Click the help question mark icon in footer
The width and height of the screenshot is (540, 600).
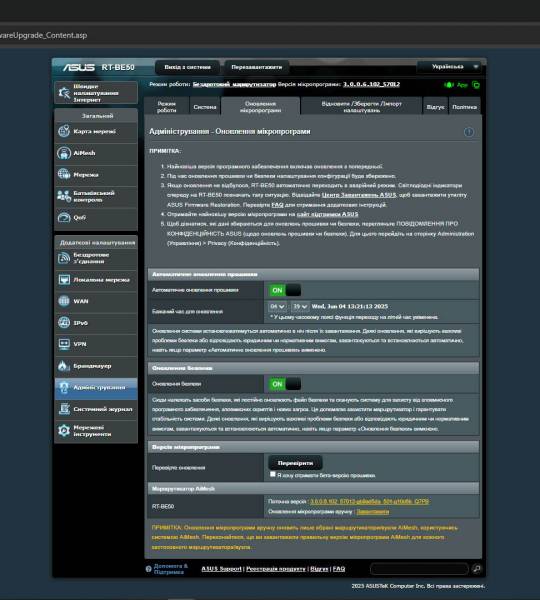click(x=148, y=569)
